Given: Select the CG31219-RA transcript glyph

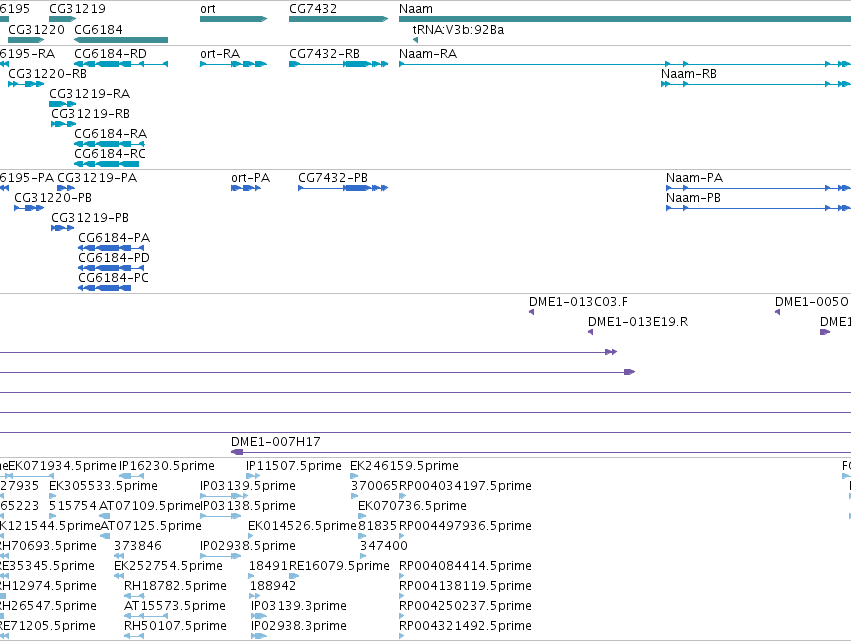Looking at the screenshot, I should (x=62, y=104).
